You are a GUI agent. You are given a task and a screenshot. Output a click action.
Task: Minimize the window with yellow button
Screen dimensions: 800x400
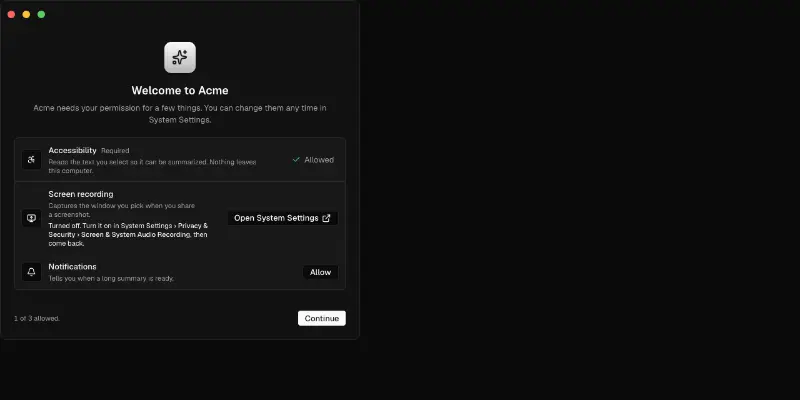(26, 14)
